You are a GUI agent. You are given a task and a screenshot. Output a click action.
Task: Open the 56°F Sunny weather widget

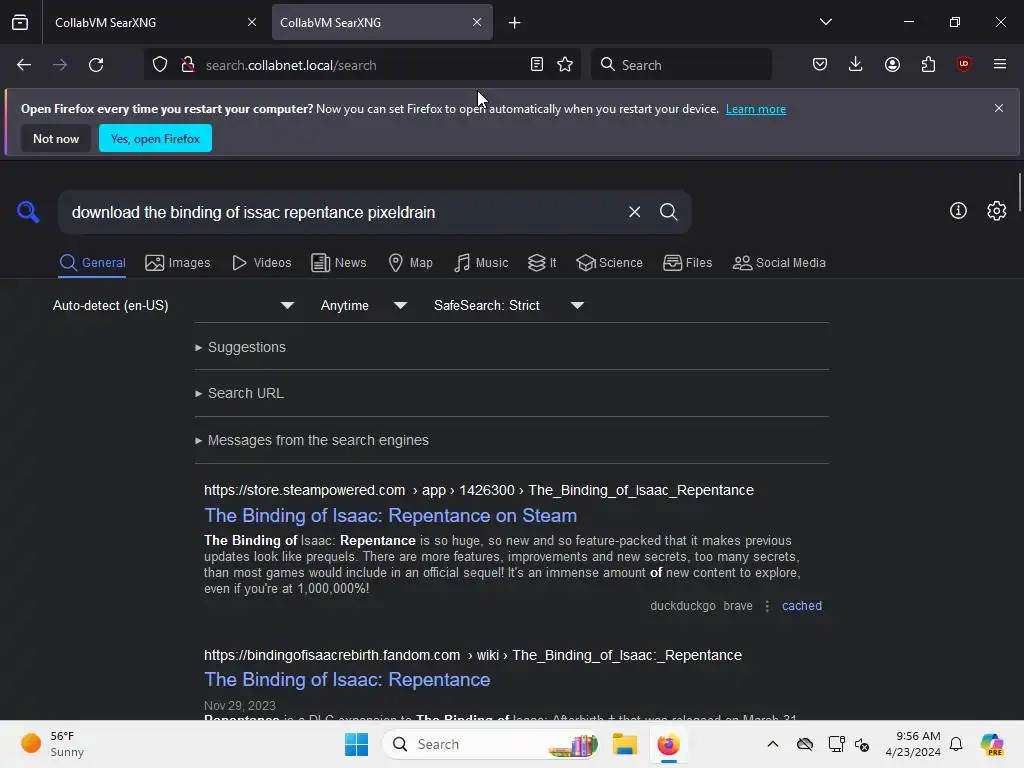coord(52,744)
